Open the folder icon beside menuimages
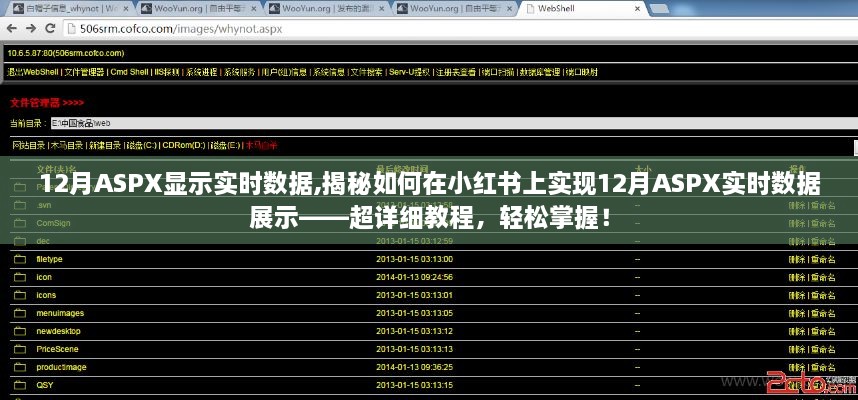This screenshot has height=400, width=858. tap(20, 314)
